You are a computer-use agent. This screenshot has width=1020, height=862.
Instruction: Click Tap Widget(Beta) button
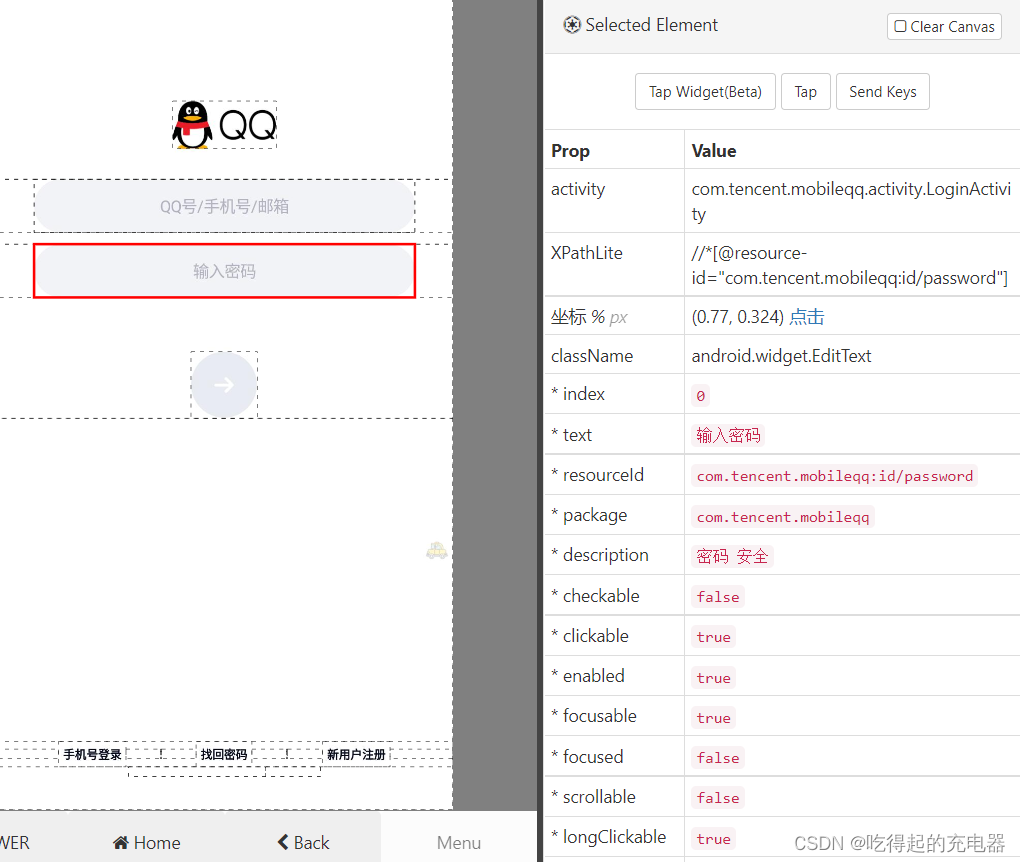pyautogui.click(x=705, y=92)
